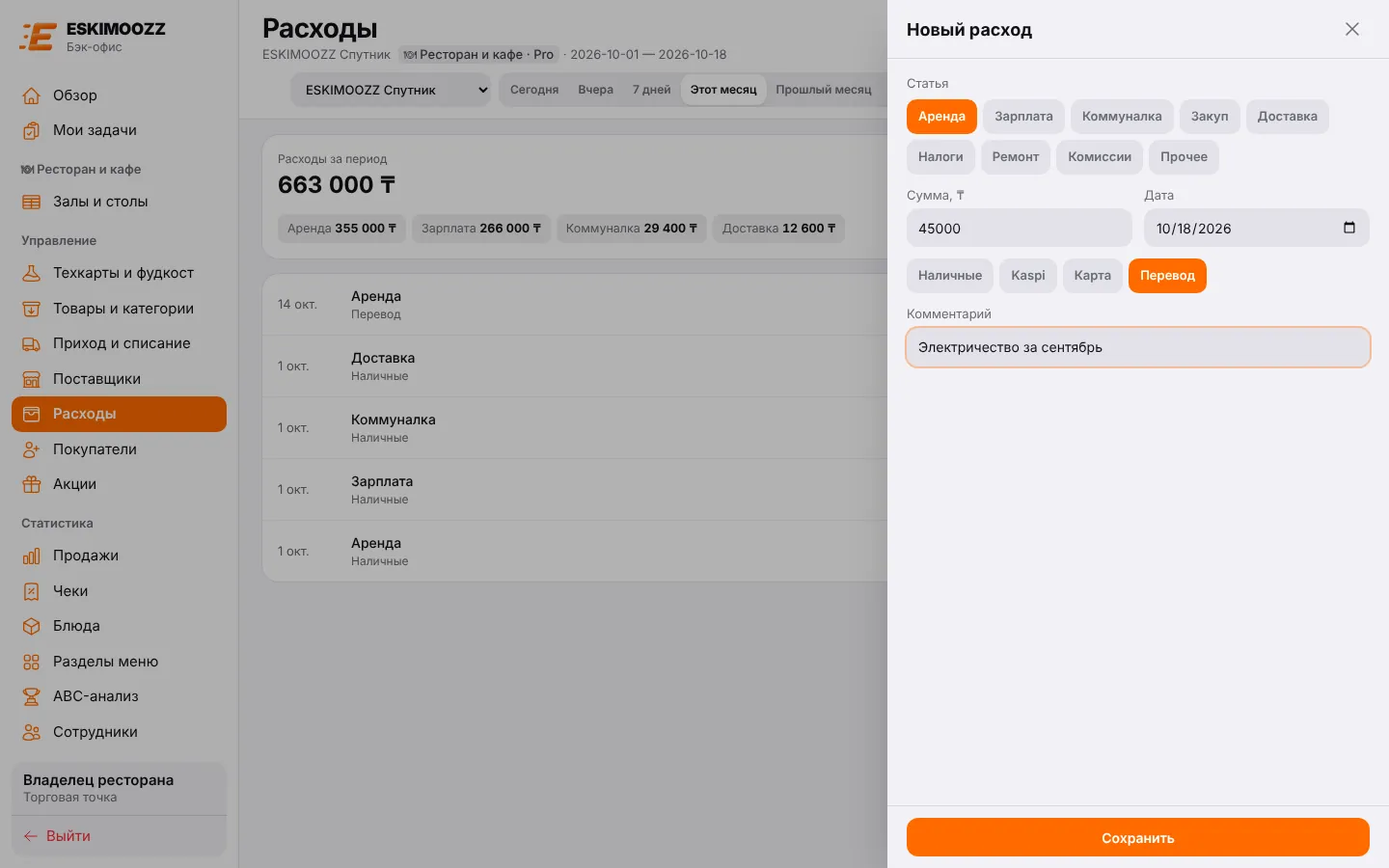1389x868 pixels.
Task: Switch period to Сегодня
Action: 534,90
